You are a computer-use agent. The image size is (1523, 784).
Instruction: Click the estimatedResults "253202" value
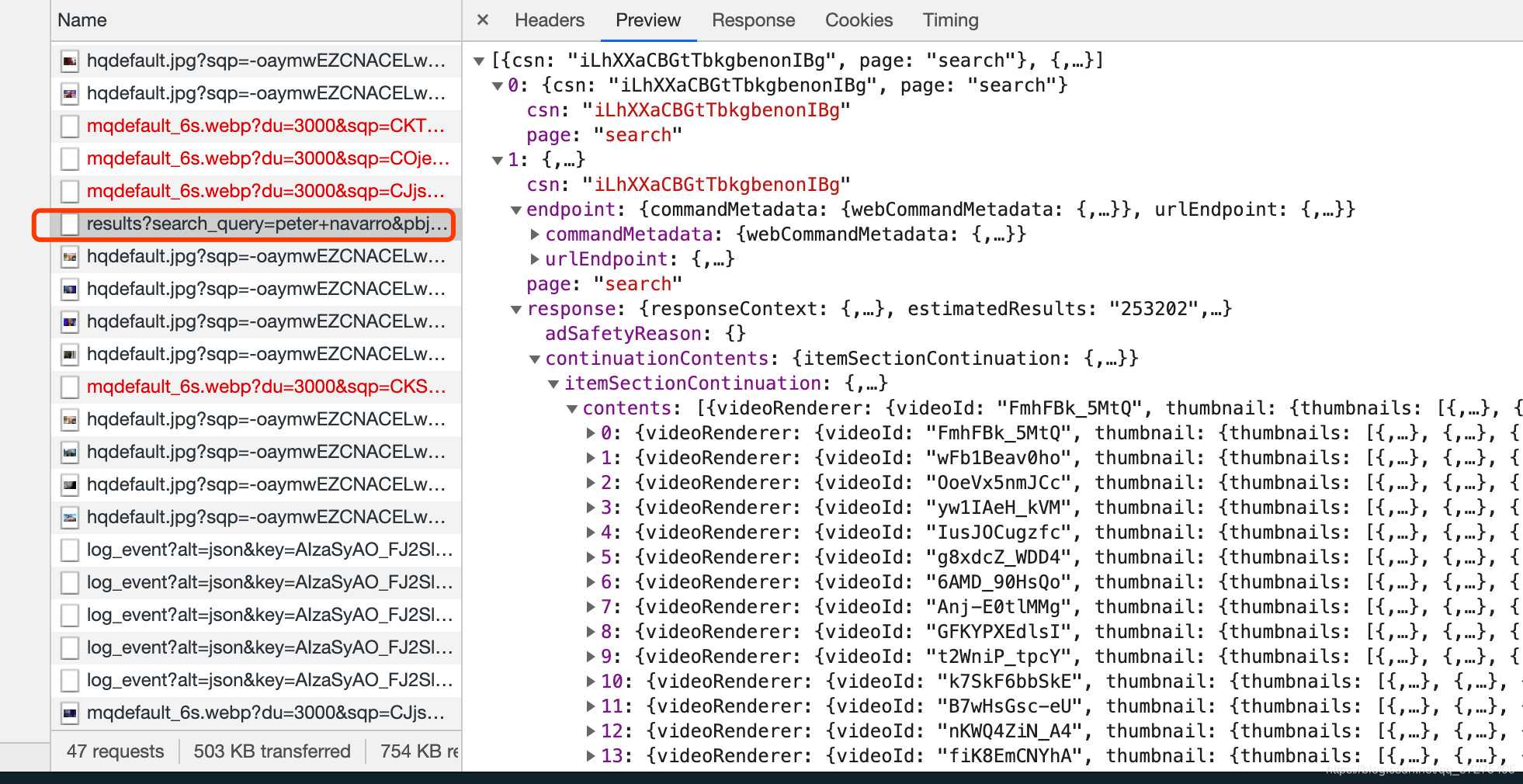click(1154, 309)
